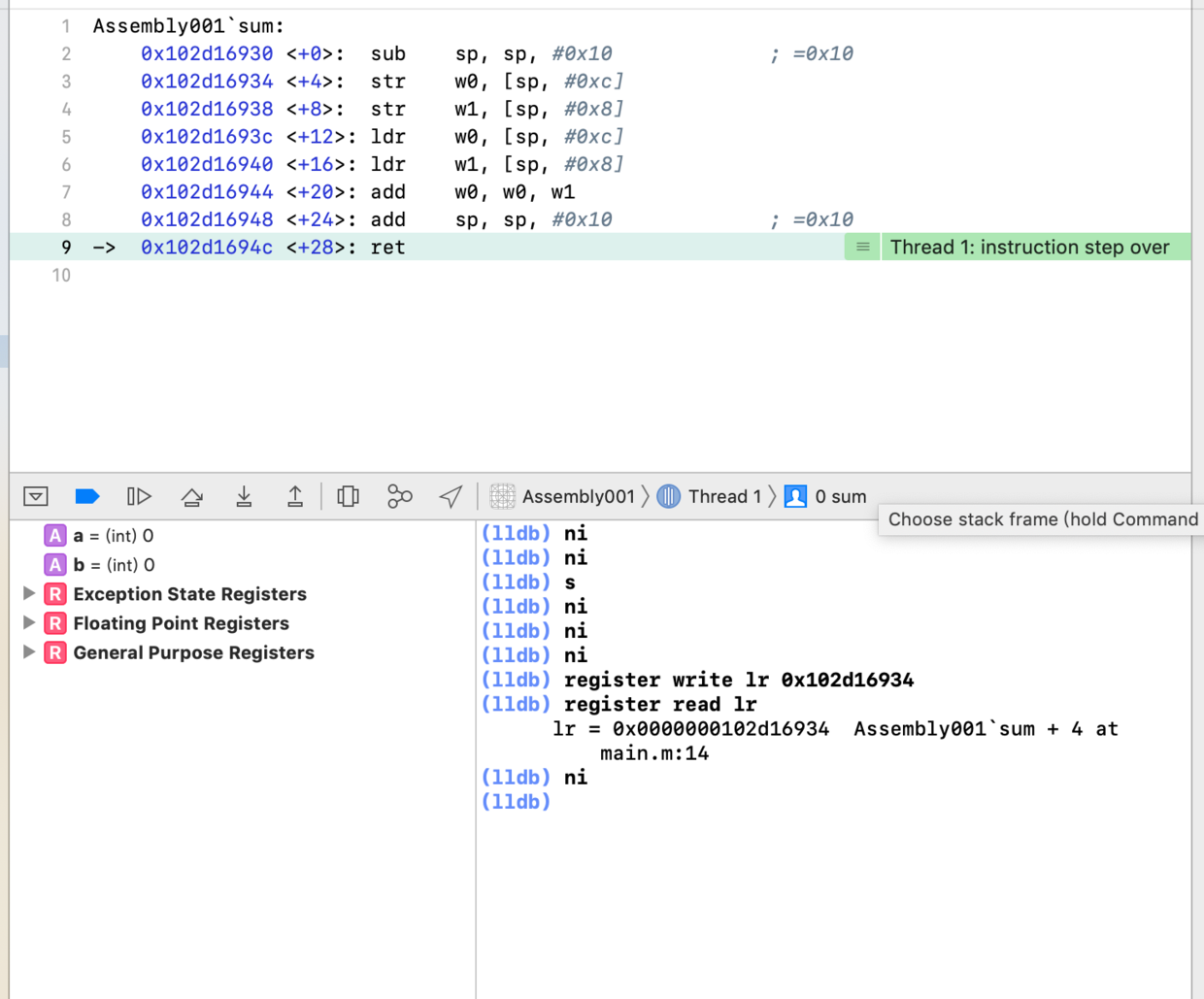Click the argument icon next to variable a

[x=55, y=535]
